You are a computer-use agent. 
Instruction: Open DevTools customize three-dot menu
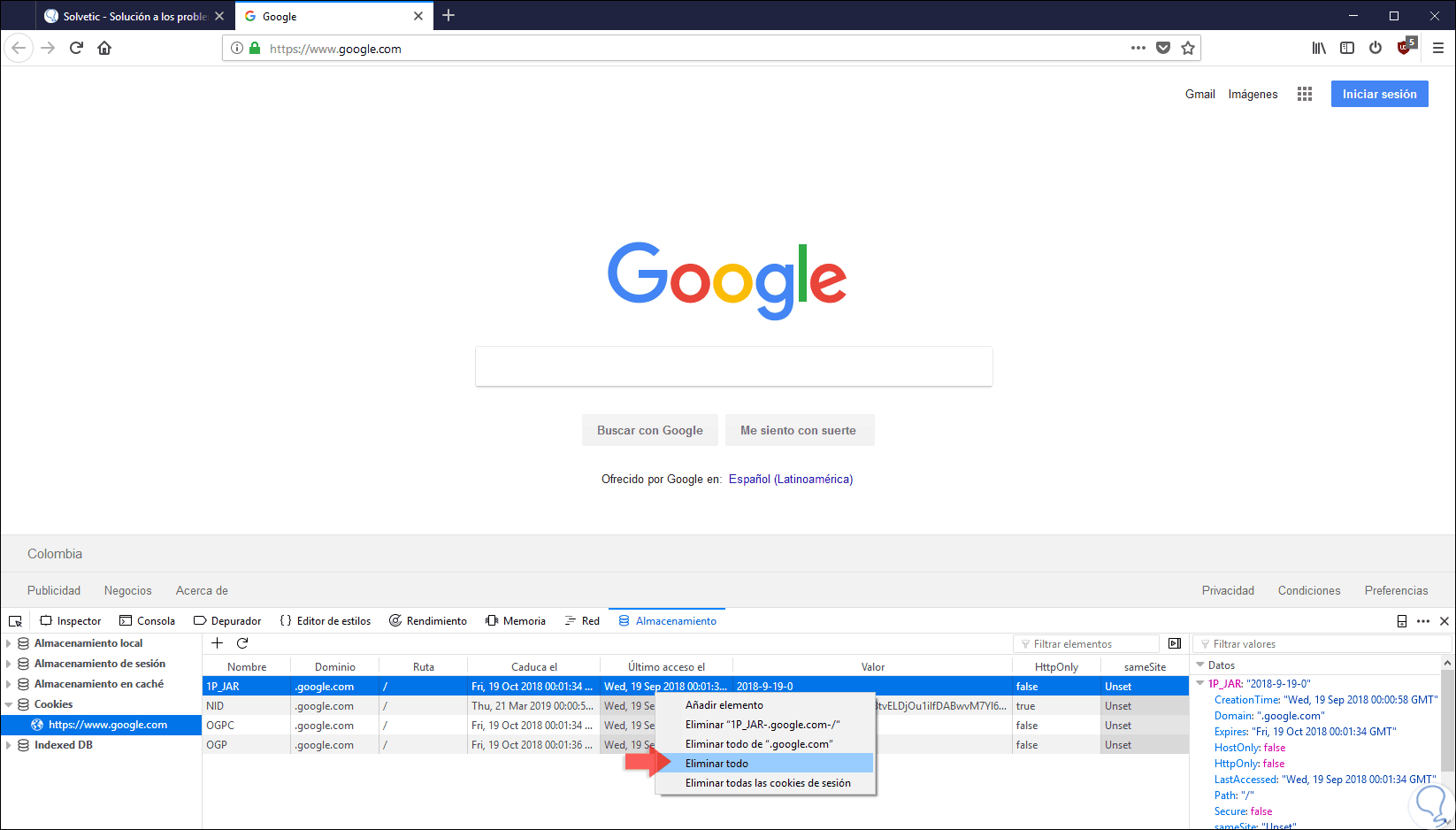click(1423, 621)
